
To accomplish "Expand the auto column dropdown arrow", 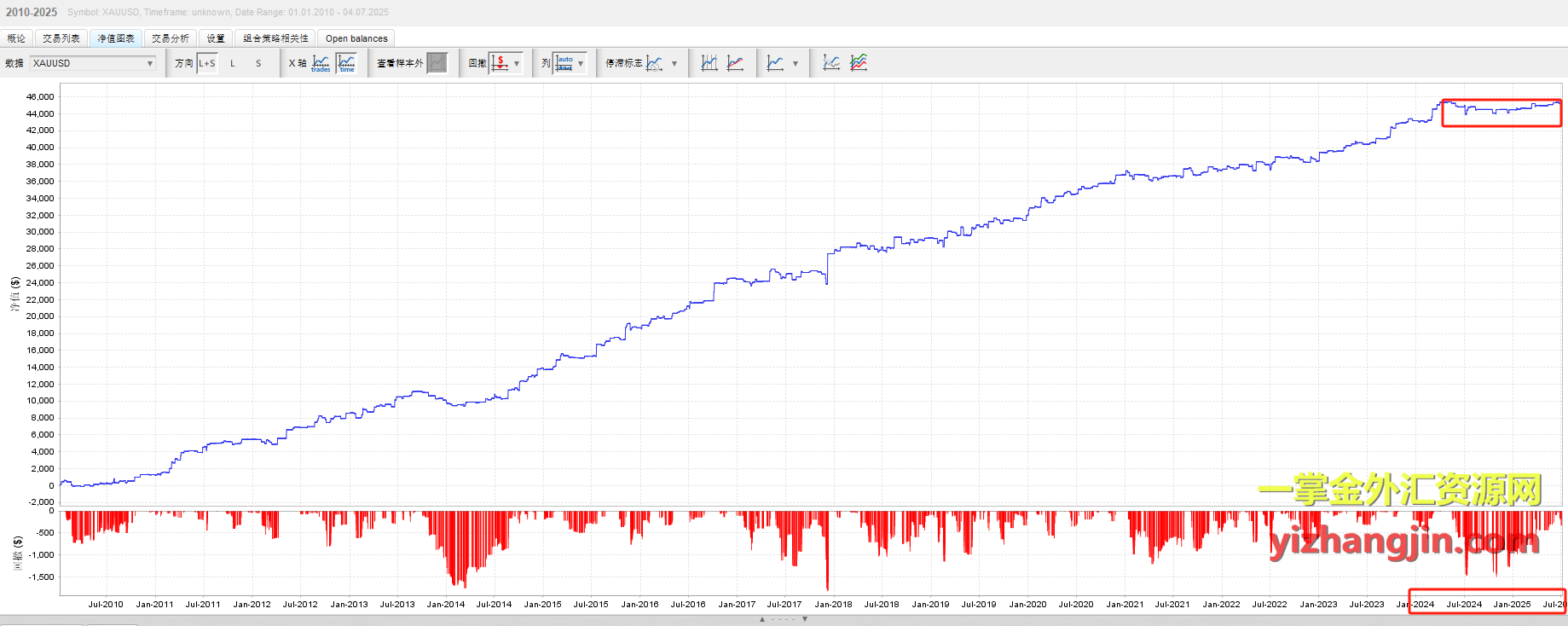I will (581, 63).
